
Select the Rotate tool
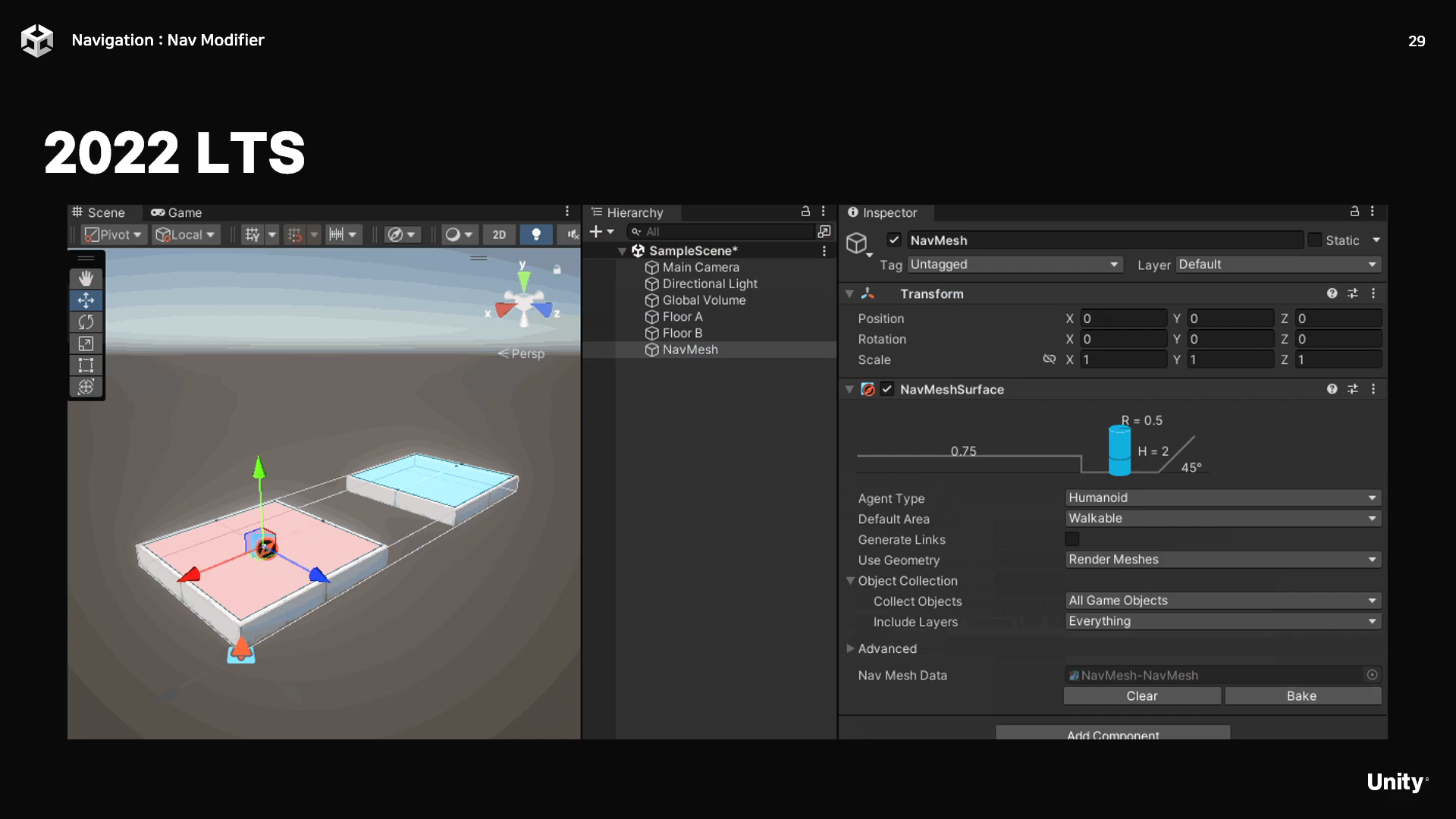coord(86,322)
